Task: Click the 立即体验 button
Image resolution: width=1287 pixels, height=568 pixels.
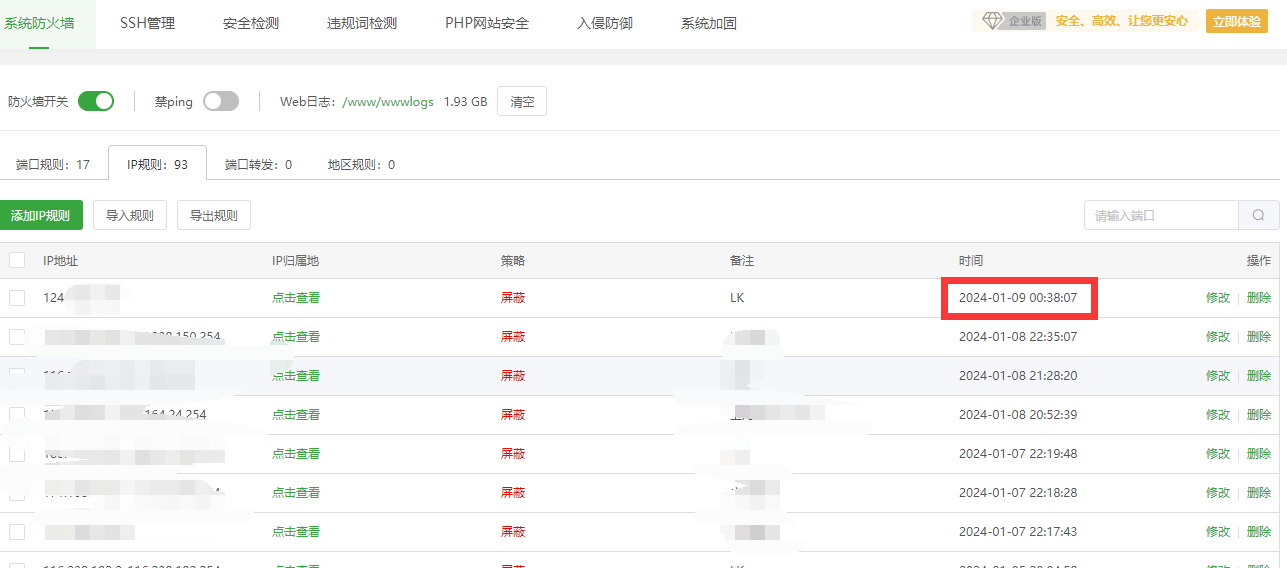Action: (x=1237, y=21)
